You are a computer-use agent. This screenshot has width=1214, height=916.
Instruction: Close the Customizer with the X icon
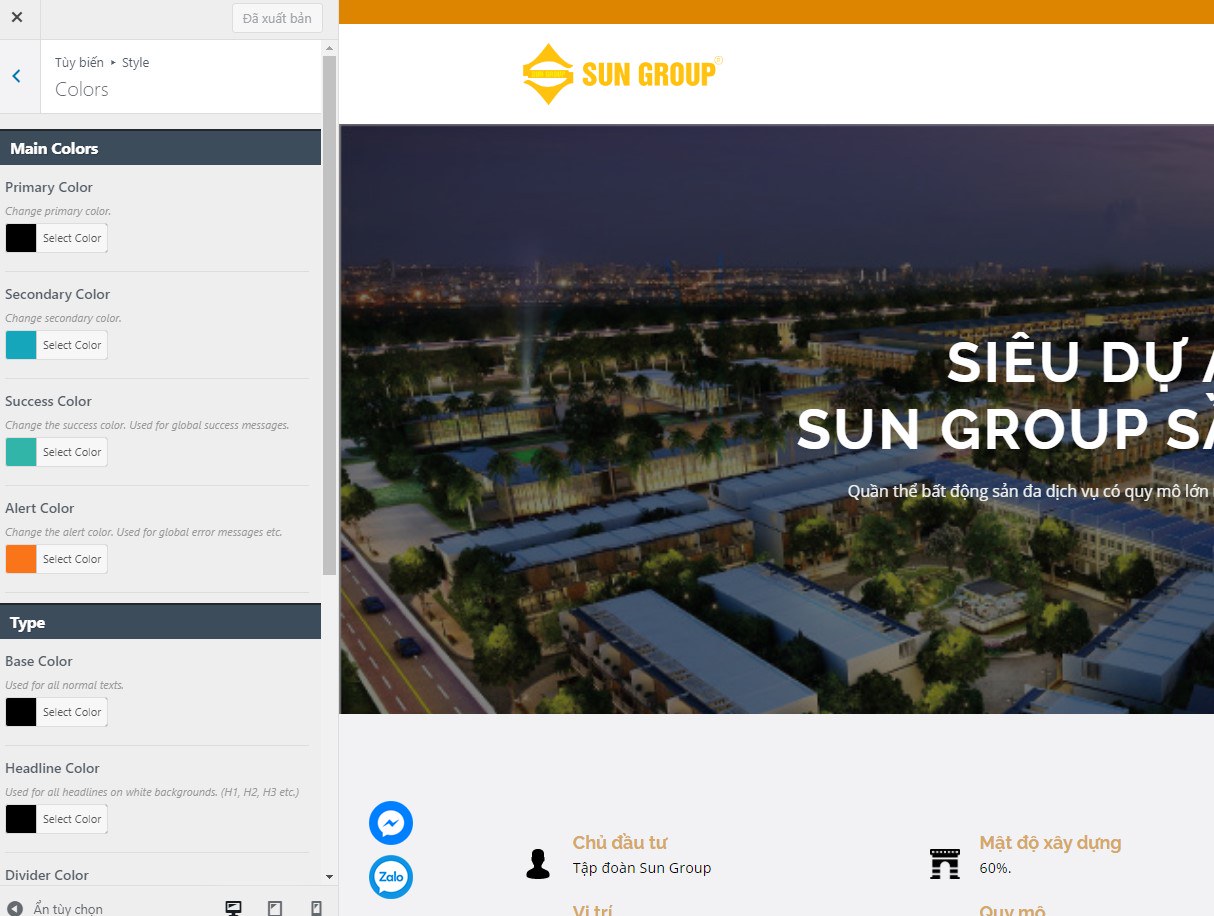(x=17, y=18)
